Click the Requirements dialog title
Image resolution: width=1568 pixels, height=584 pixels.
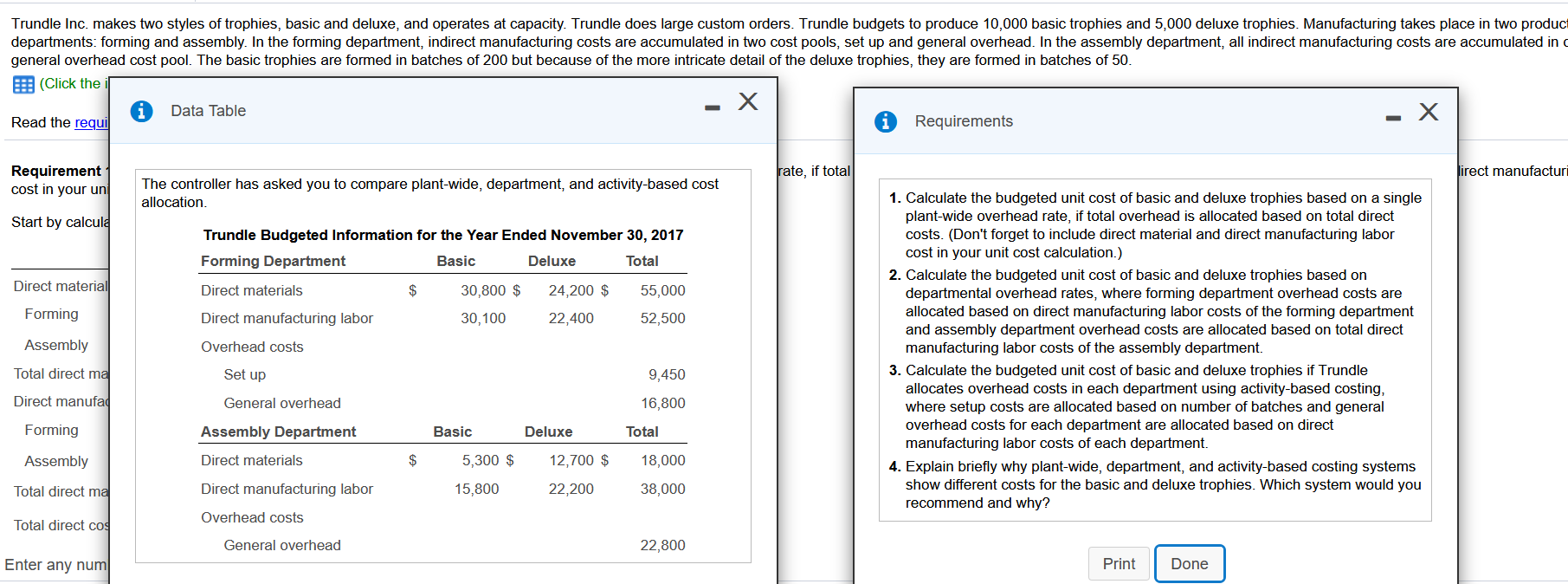coord(964,121)
